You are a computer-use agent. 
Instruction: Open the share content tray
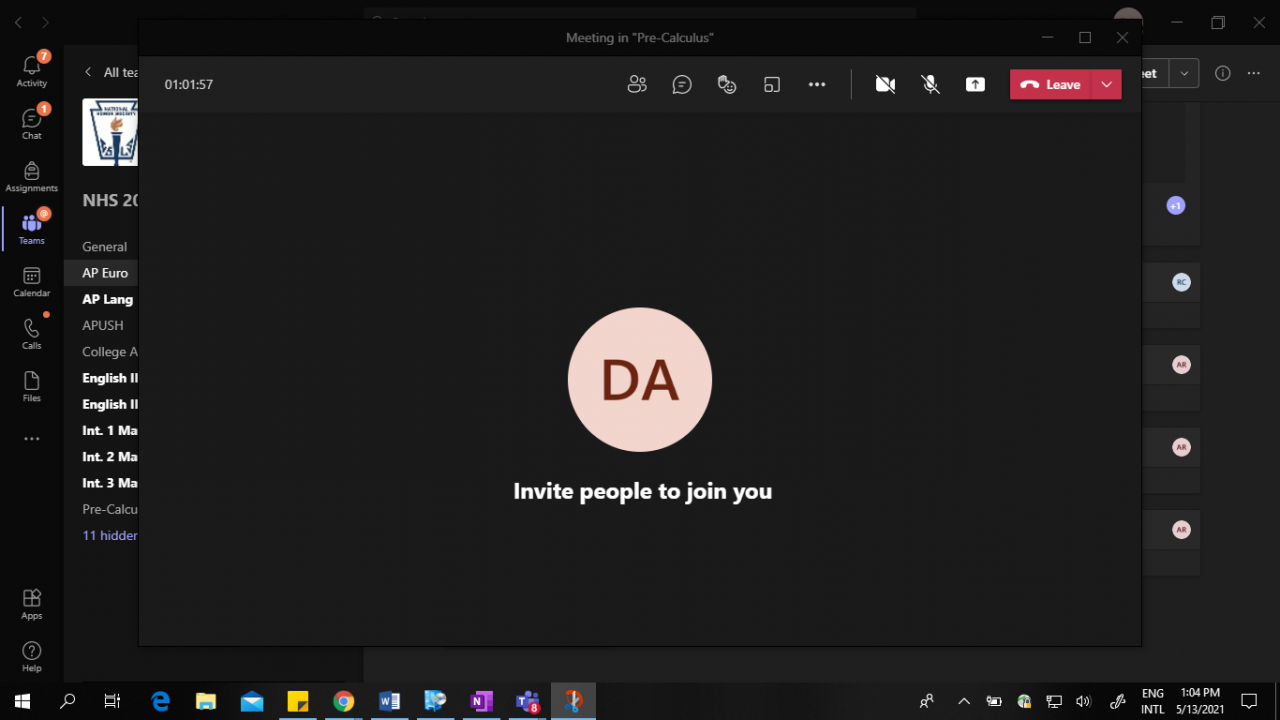[x=975, y=85]
